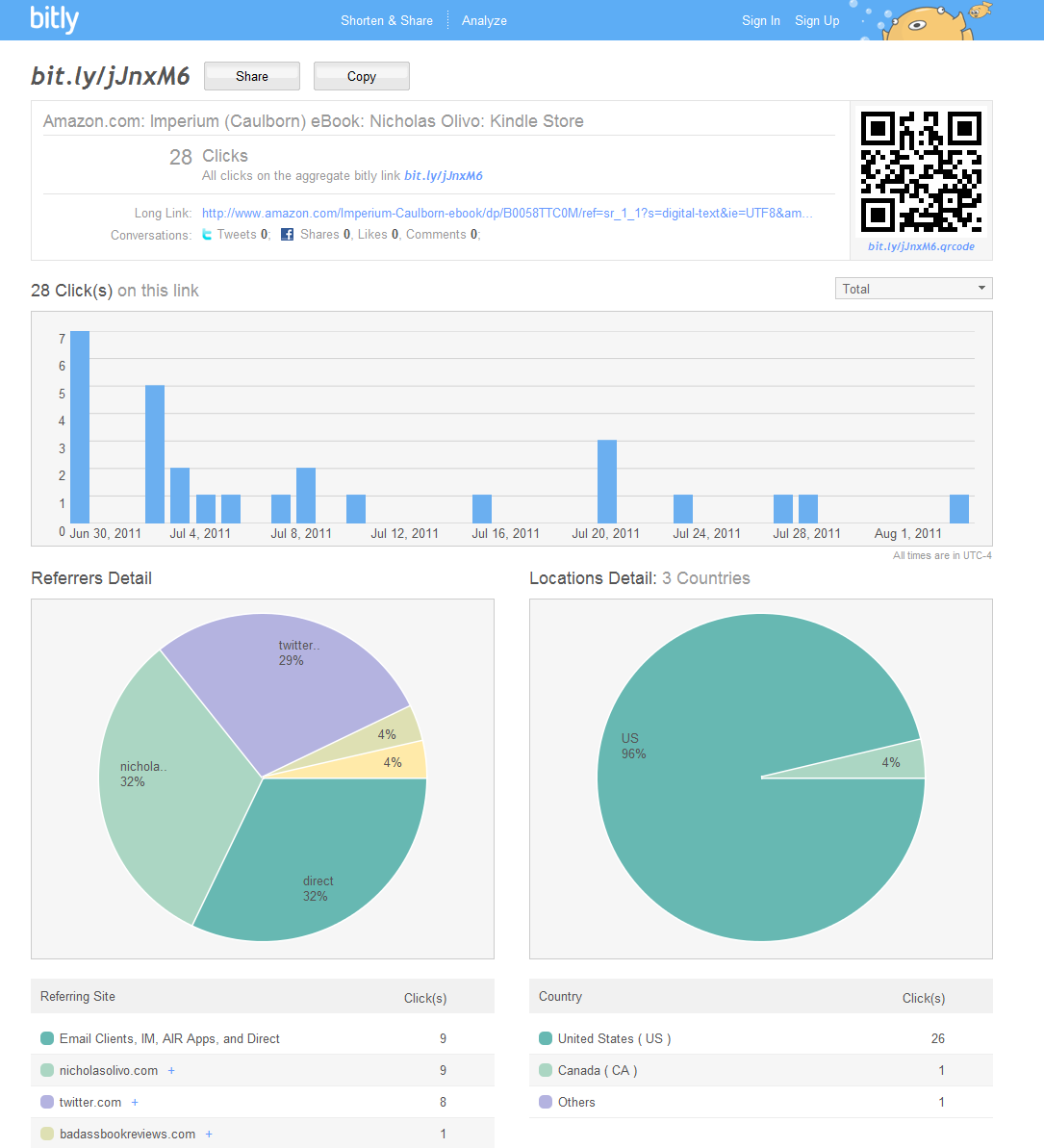Viewport: 1044px width, 1148px height.
Task: Click the 'nicholasolivo.com' referrer name
Action: coord(109,1070)
